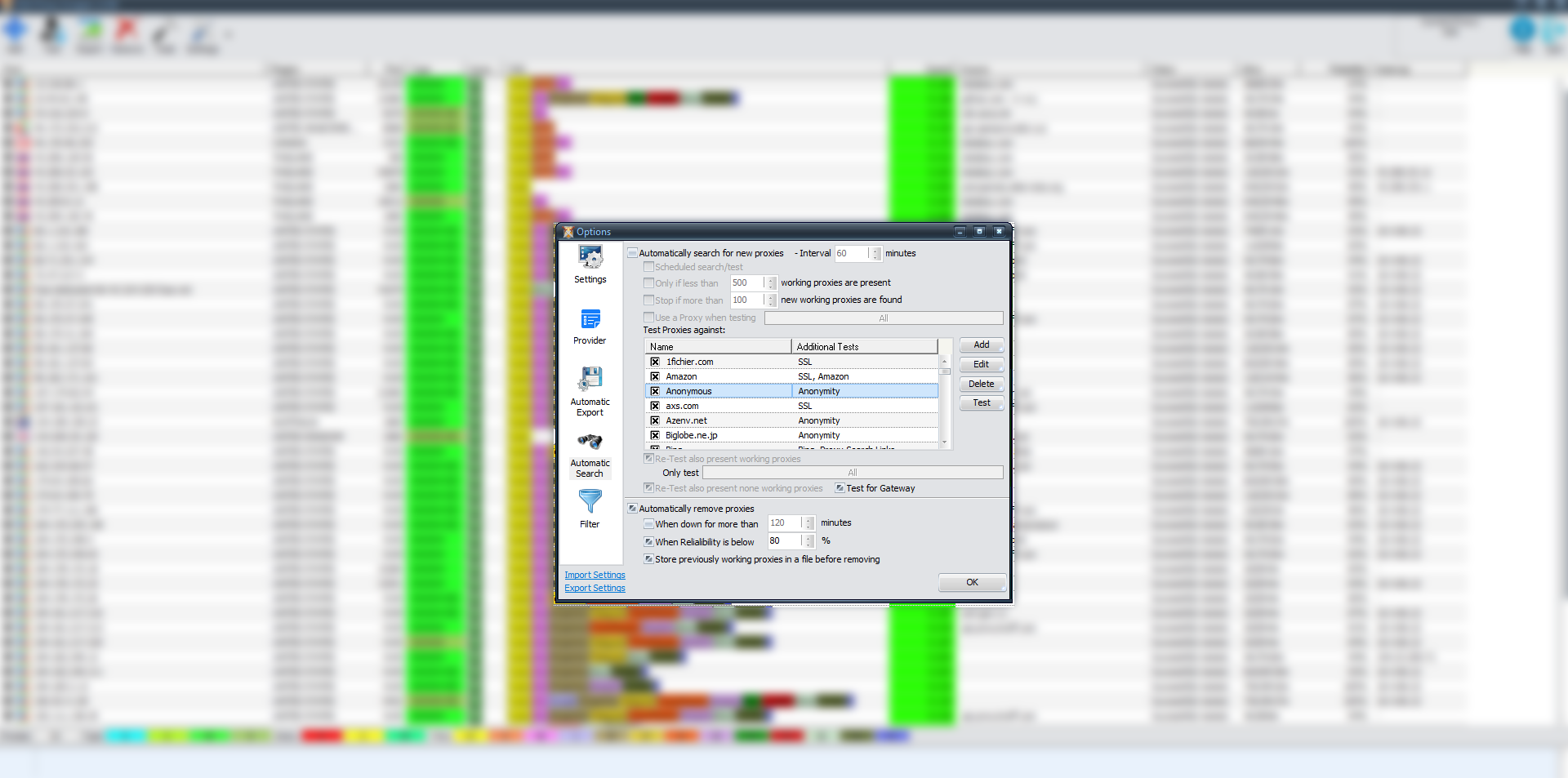Uncheck the Amazon test entry checkbox

point(655,376)
